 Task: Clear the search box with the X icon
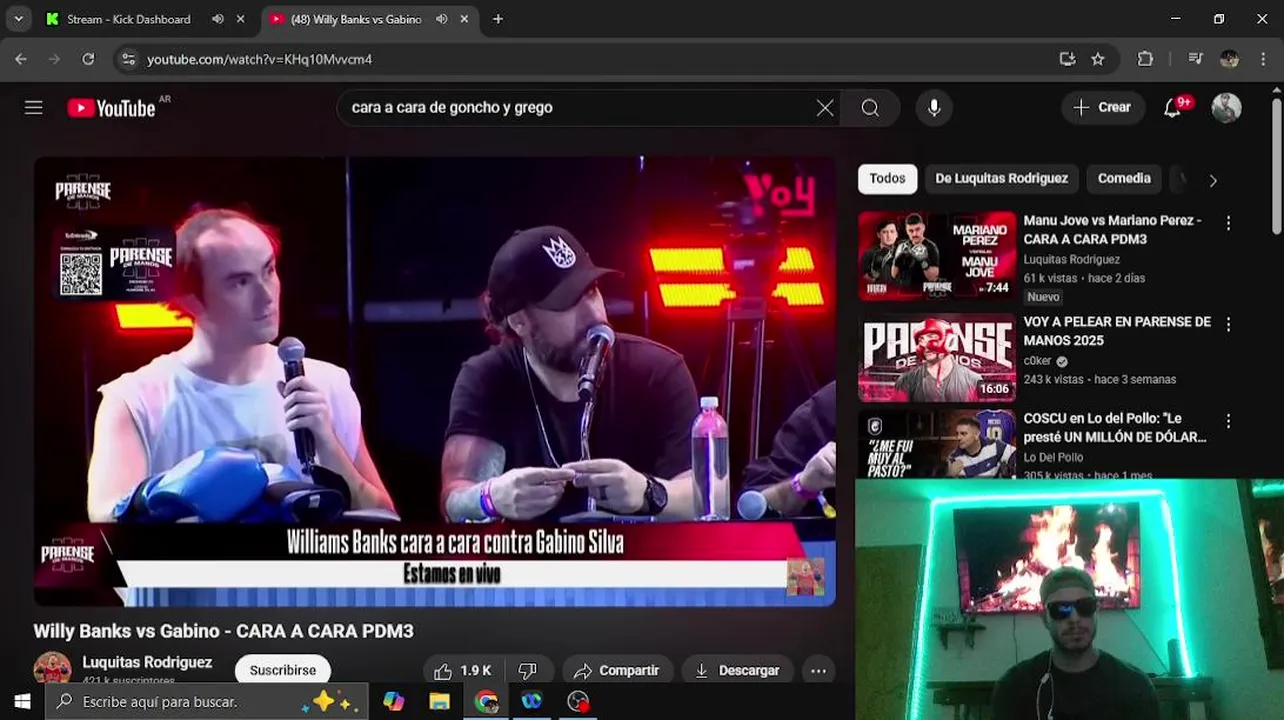825,108
